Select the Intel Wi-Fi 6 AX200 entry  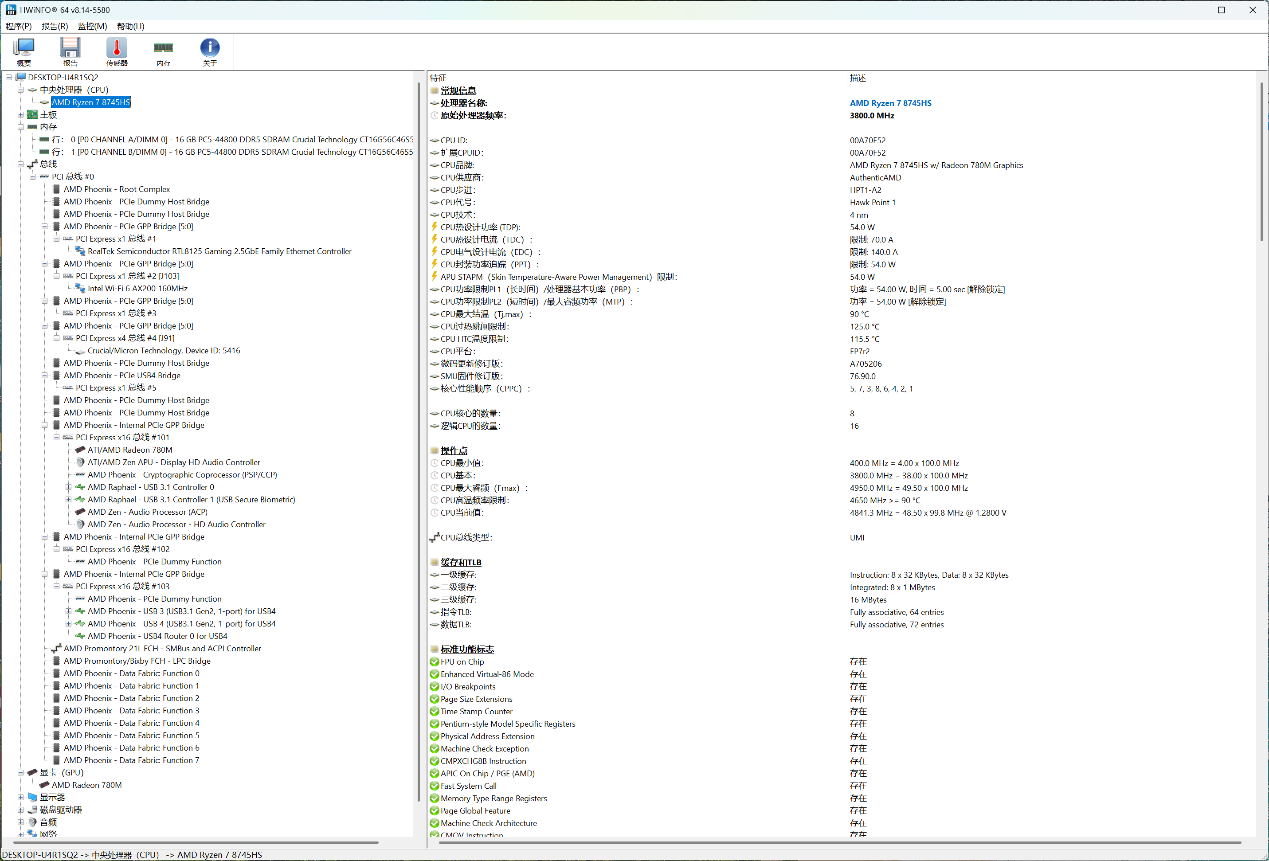point(137,288)
